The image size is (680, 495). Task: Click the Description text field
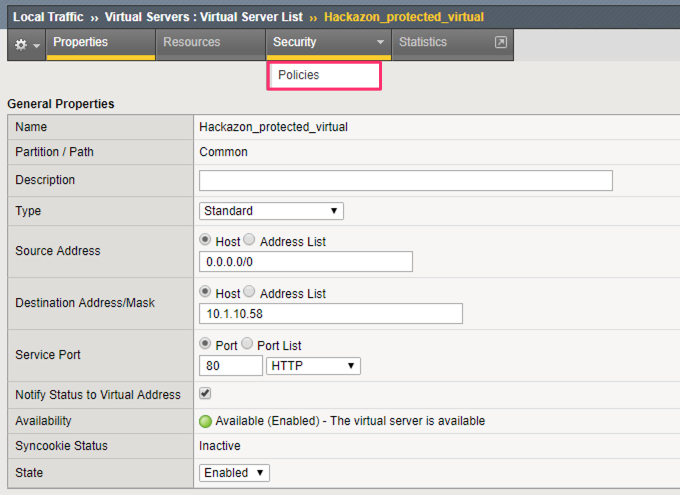(406, 180)
